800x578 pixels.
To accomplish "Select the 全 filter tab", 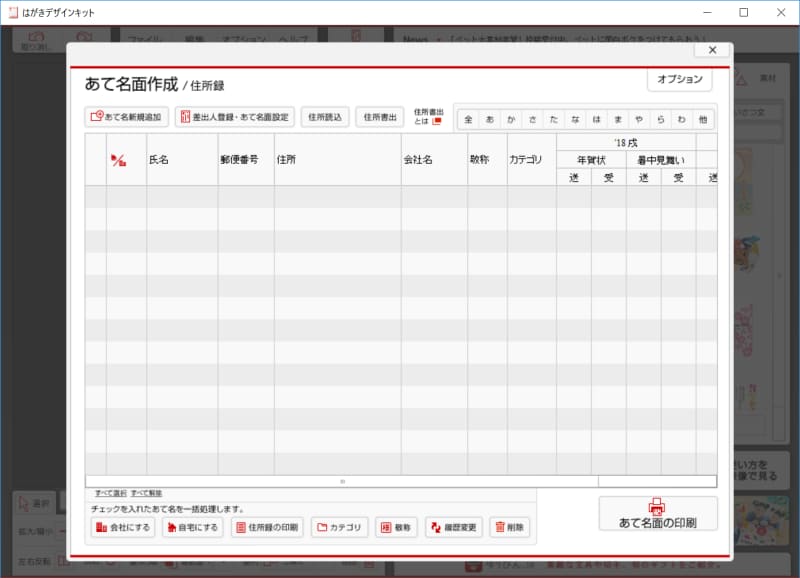I will point(468,119).
